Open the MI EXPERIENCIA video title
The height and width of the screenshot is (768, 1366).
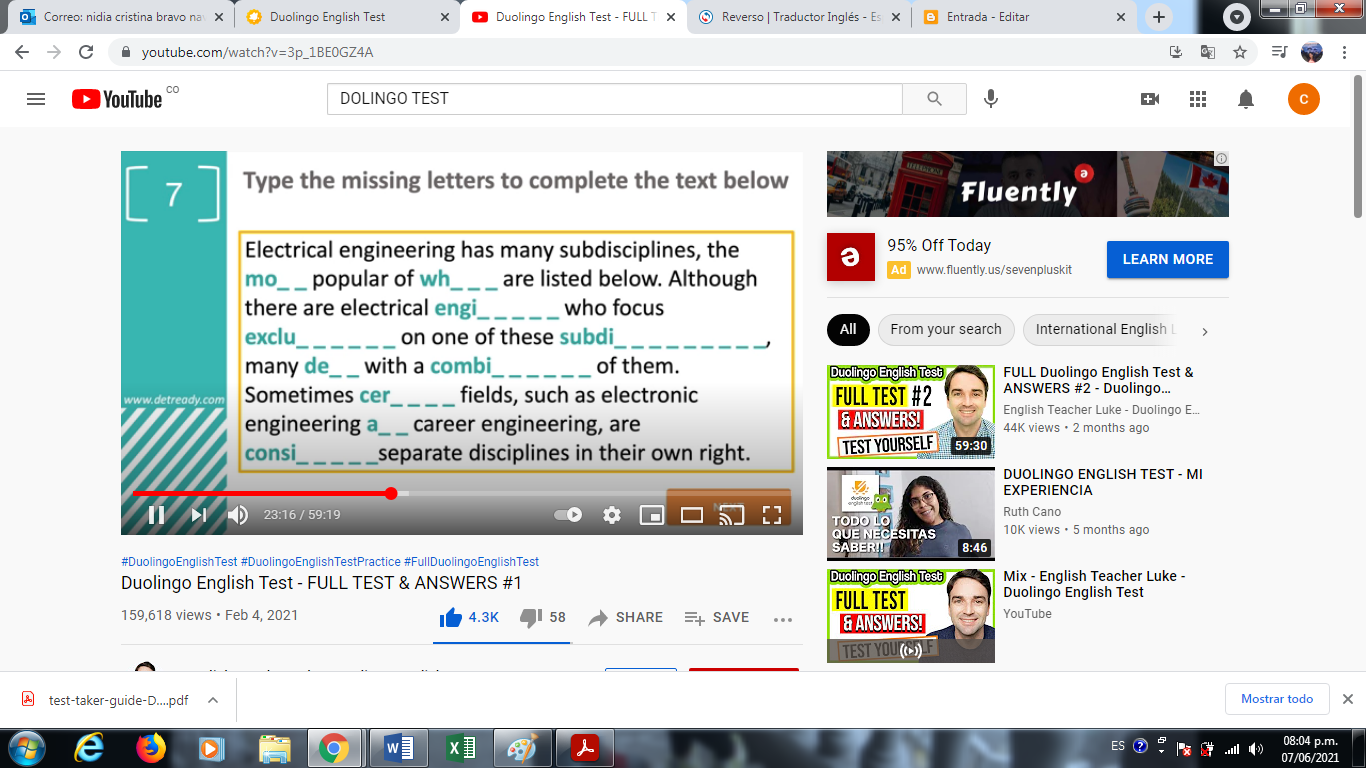[x=1103, y=482]
